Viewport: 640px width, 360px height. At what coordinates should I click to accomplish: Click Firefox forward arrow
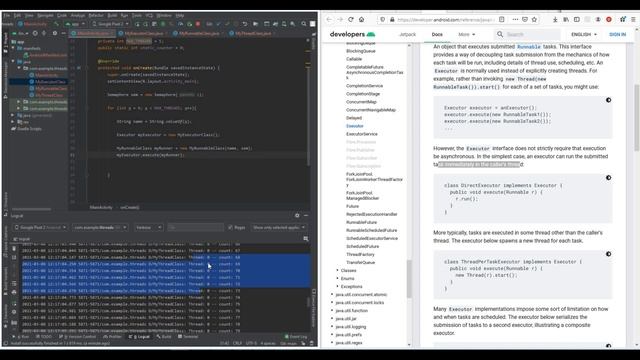(340, 20)
